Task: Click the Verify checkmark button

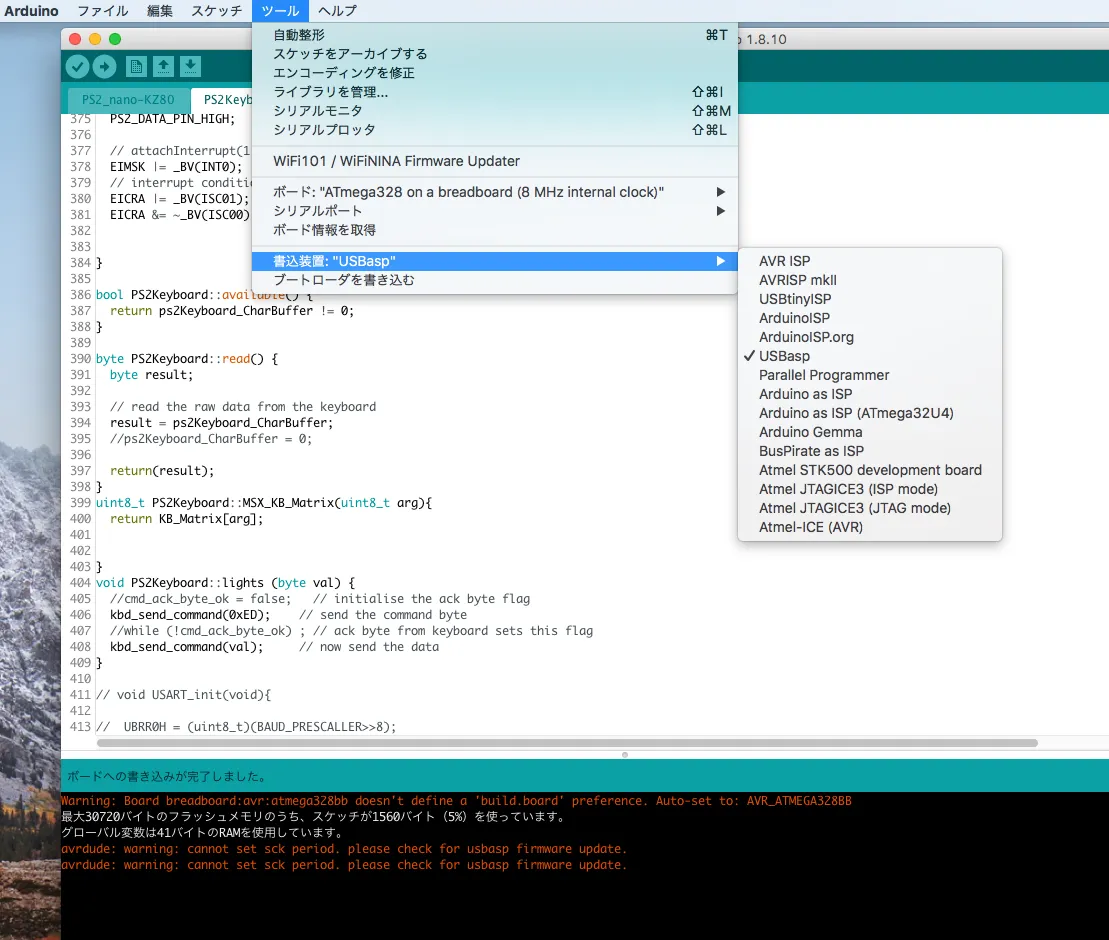Action: [x=77, y=66]
